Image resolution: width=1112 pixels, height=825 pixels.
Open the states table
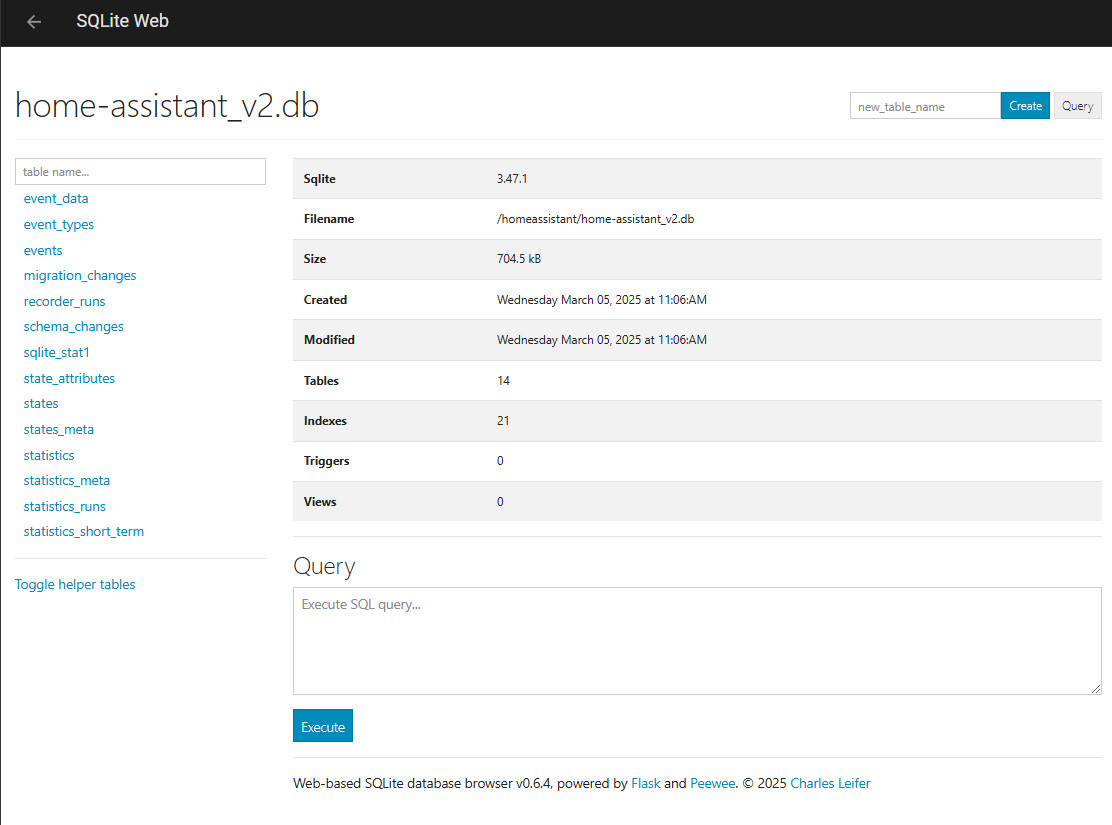pos(41,403)
